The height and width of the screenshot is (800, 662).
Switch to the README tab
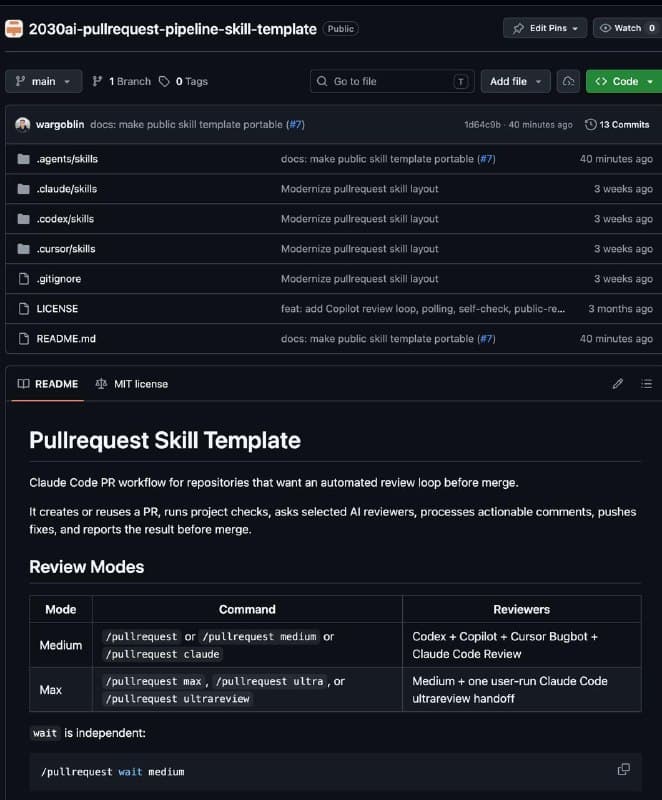[x=48, y=384]
